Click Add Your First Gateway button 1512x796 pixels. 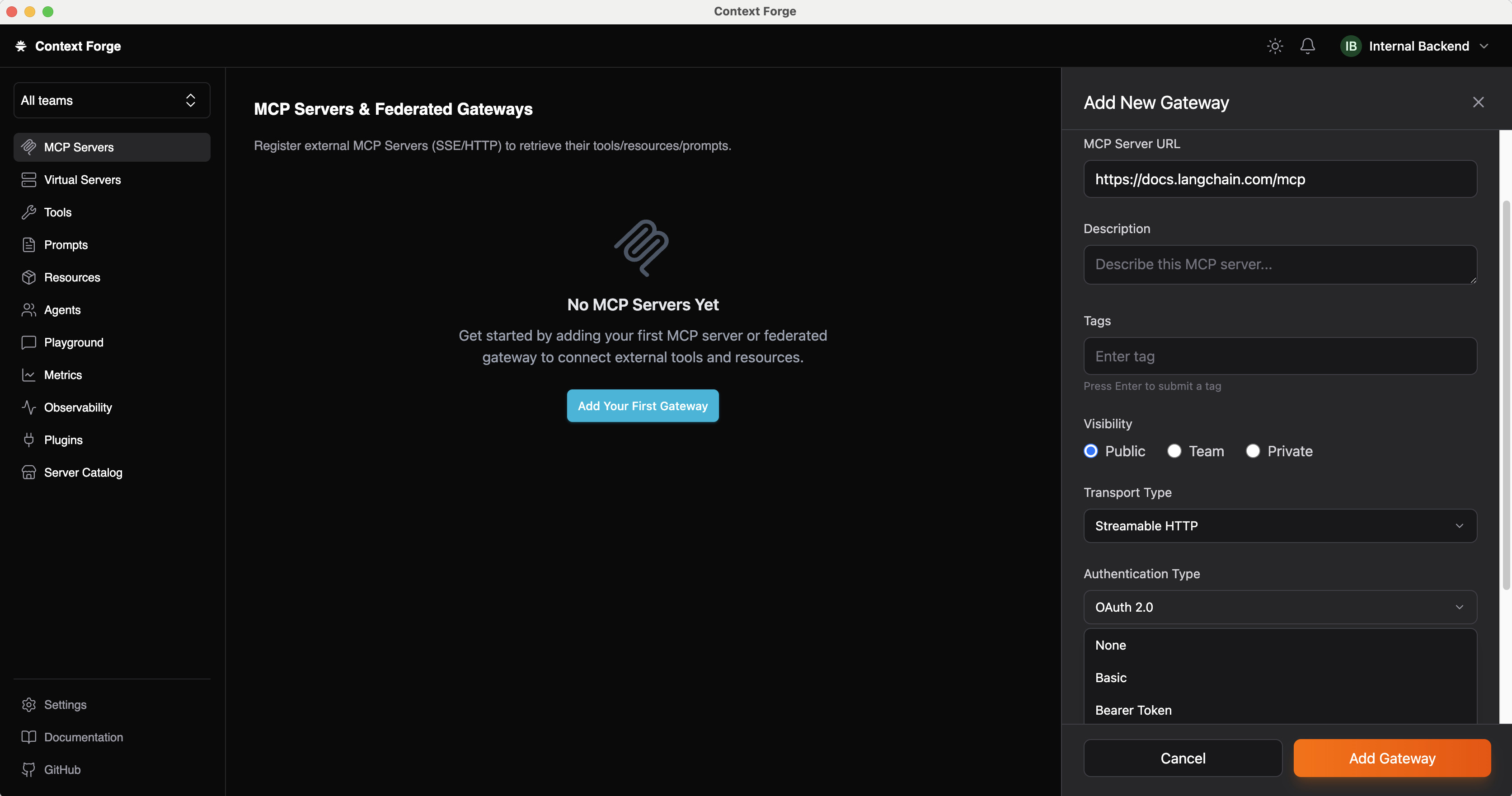(x=643, y=406)
